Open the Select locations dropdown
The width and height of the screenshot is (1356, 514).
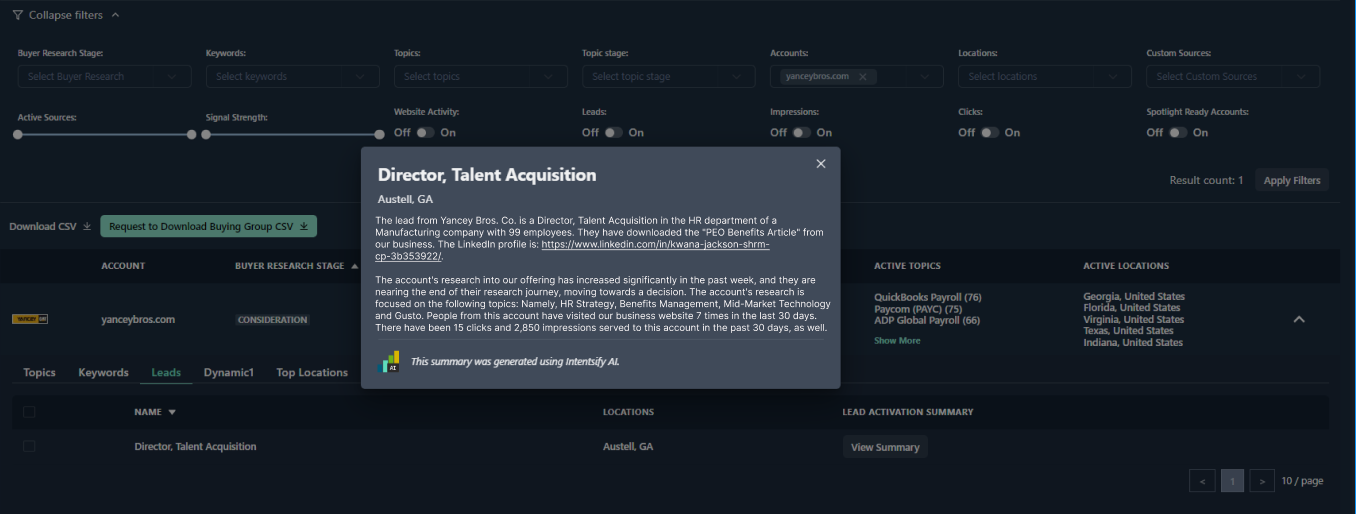tap(1044, 77)
